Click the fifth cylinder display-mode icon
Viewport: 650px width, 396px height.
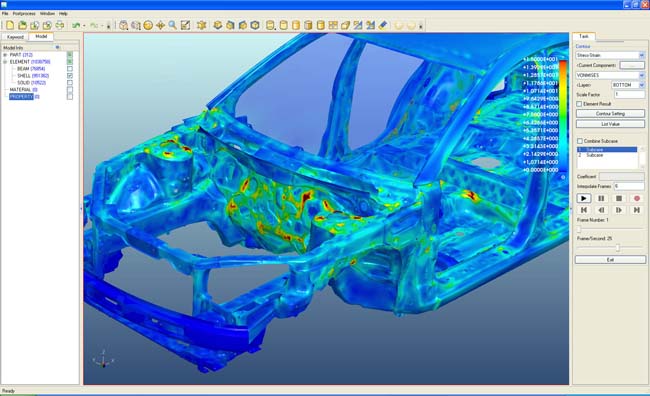coord(320,26)
